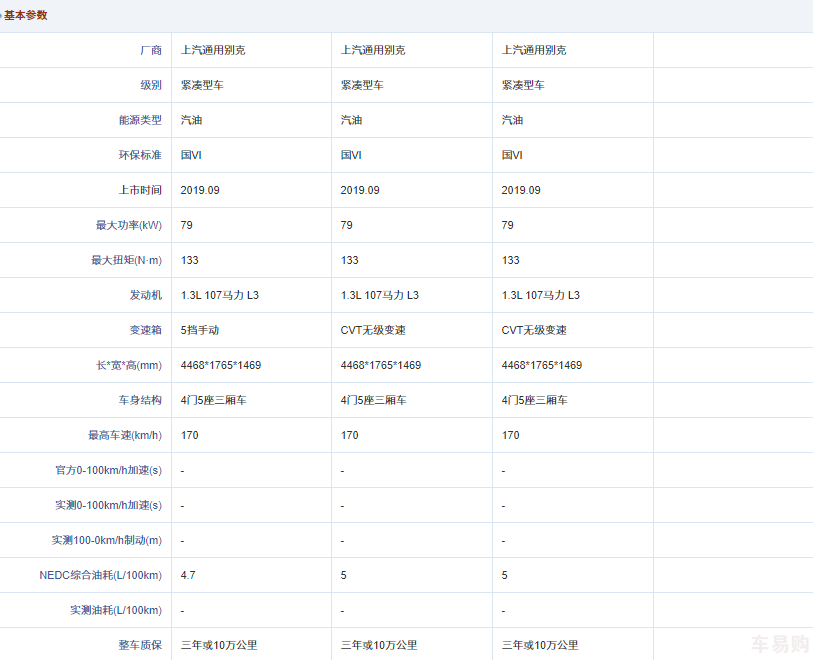Click the 发动机 row label
Image resolution: width=813 pixels, height=660 pixels.
(x=146, y=295)
